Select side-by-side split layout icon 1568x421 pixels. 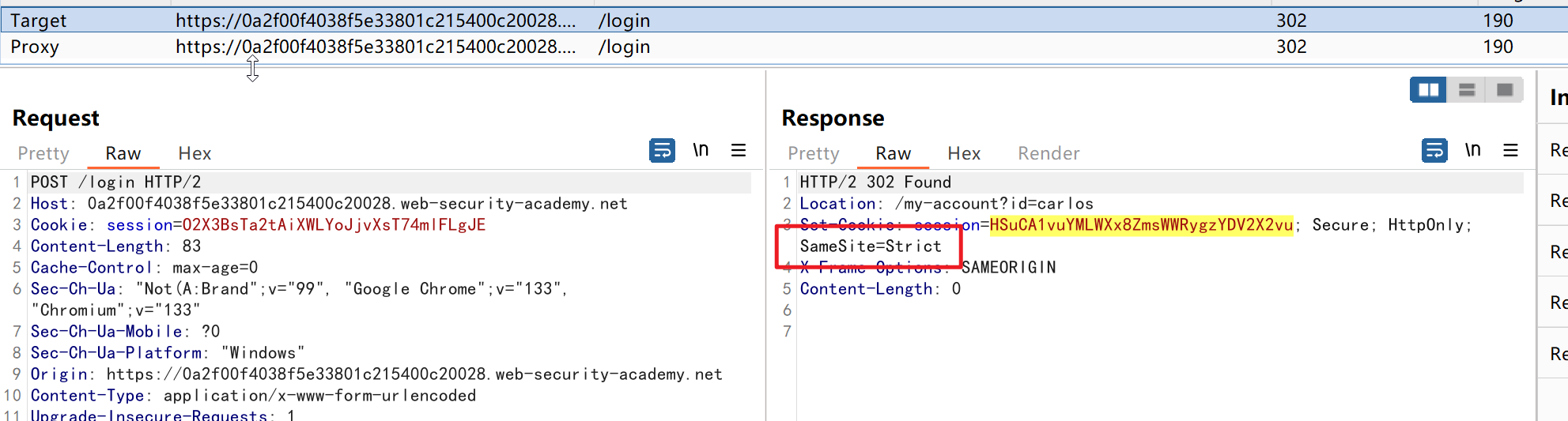coord(1428,90)
